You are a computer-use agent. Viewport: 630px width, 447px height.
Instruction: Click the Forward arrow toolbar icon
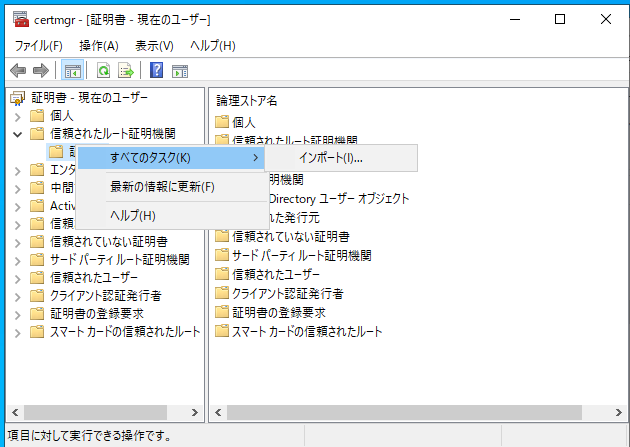(x=41, y=71)
